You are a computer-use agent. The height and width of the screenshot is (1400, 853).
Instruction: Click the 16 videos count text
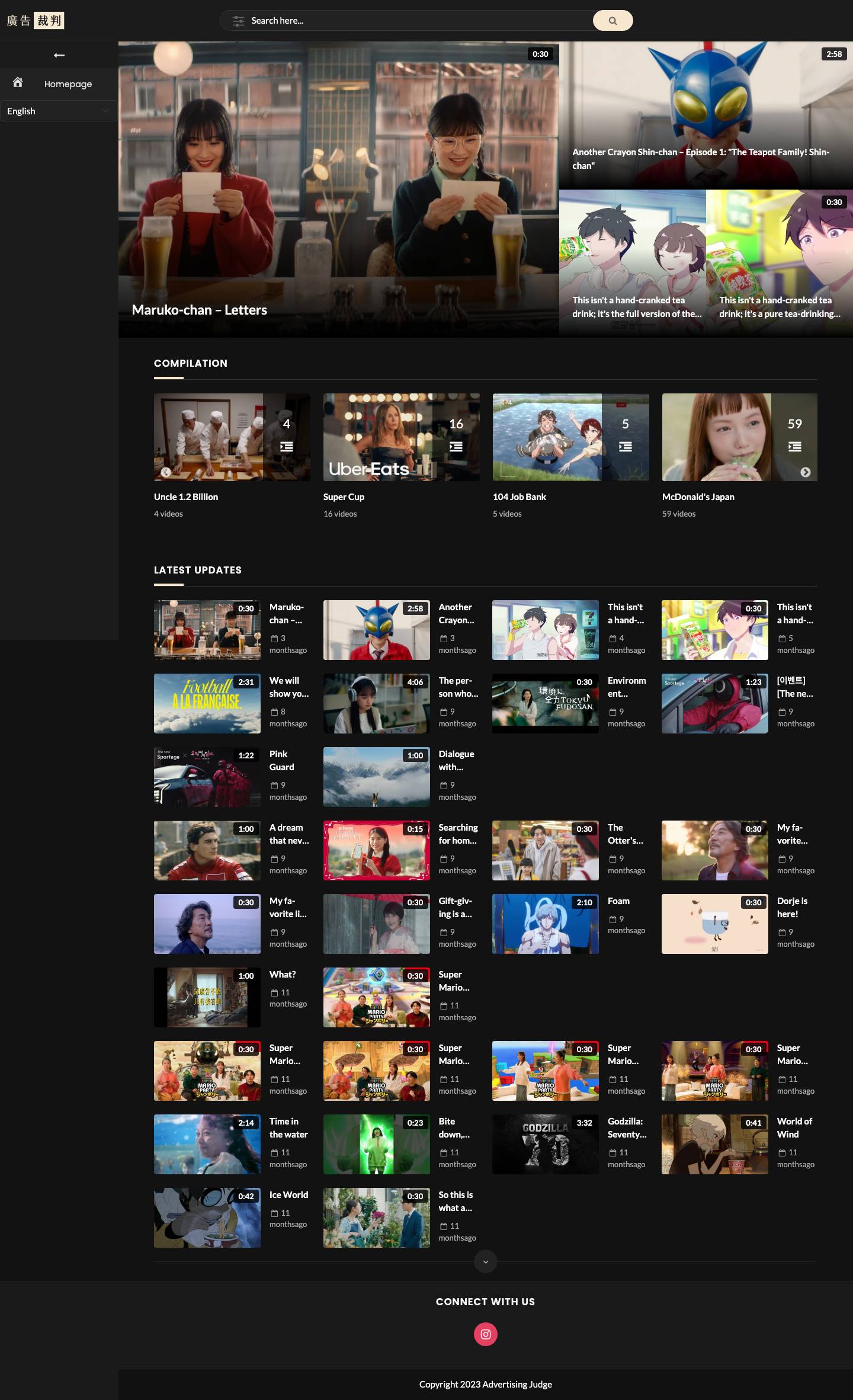coord(340,514)
